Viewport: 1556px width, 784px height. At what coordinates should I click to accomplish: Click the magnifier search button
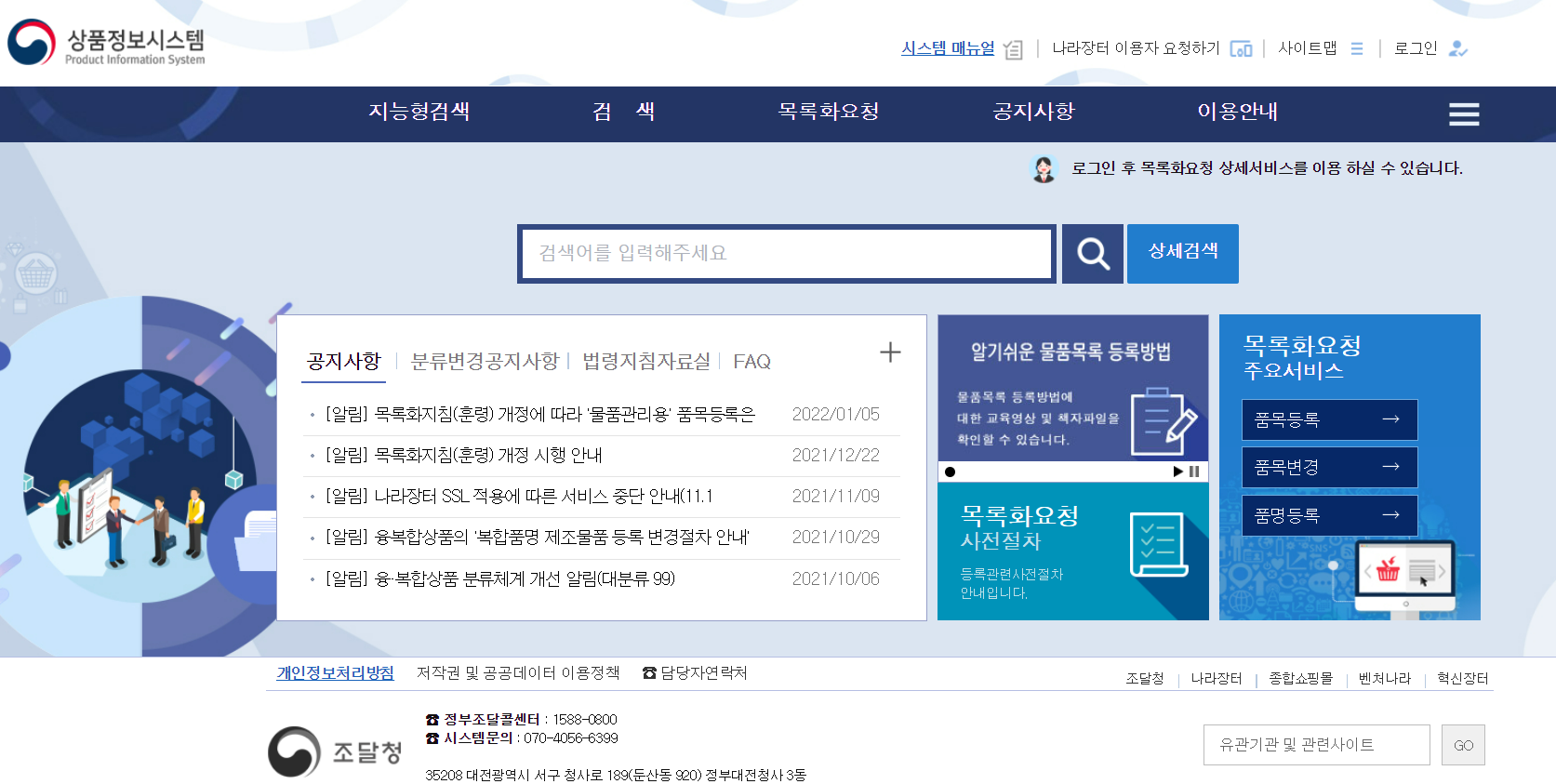[1093, 253]
